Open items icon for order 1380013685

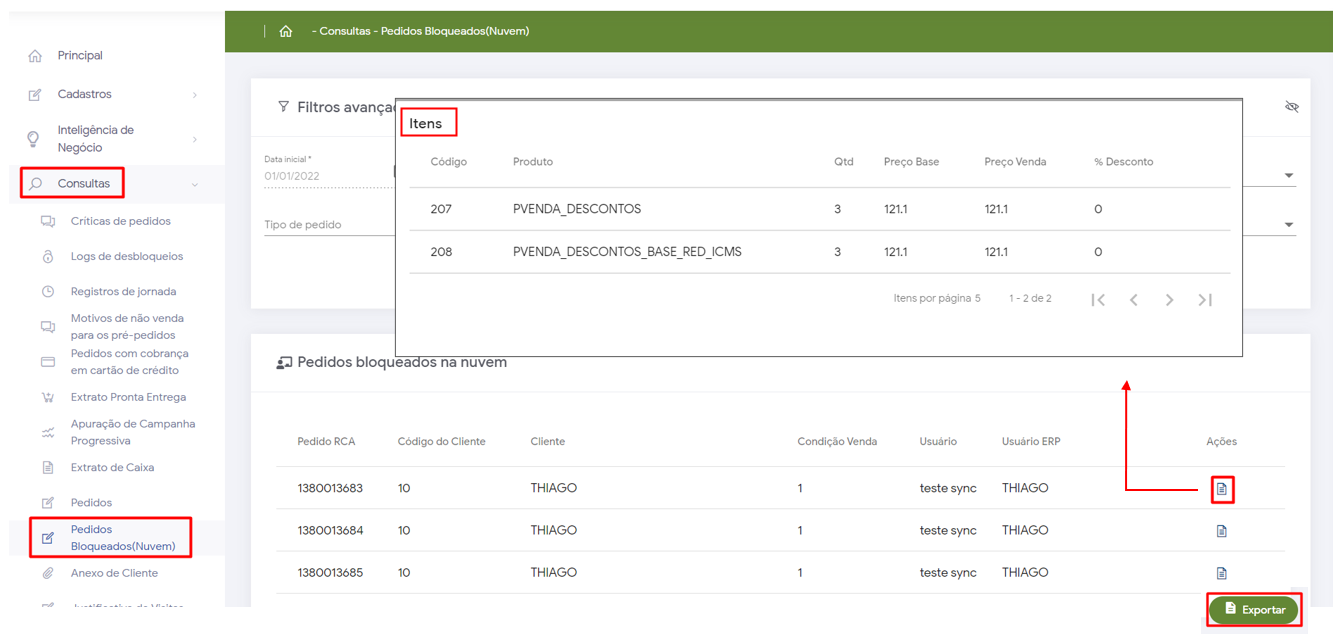tap(1221, 573)
